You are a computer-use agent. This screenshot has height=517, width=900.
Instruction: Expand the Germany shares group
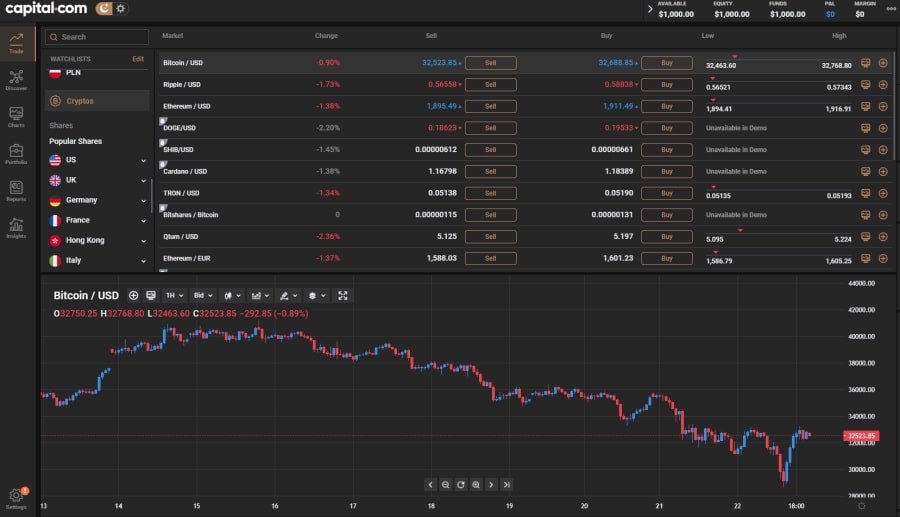[x=143, y=200]
